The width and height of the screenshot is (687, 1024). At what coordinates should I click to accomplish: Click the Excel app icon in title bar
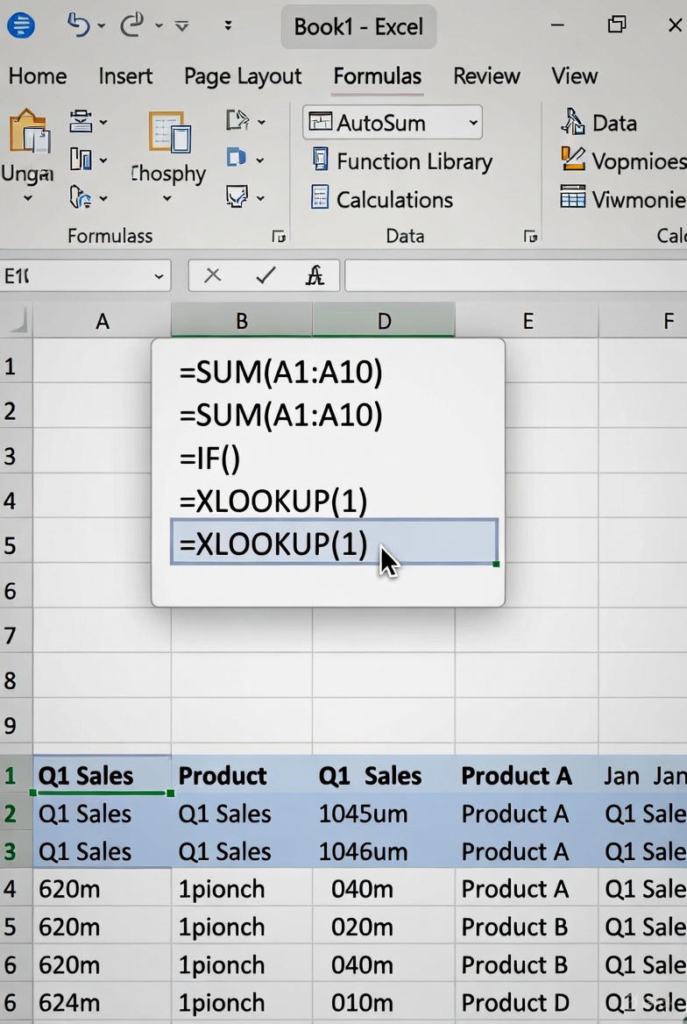click(x=21, y=25)
